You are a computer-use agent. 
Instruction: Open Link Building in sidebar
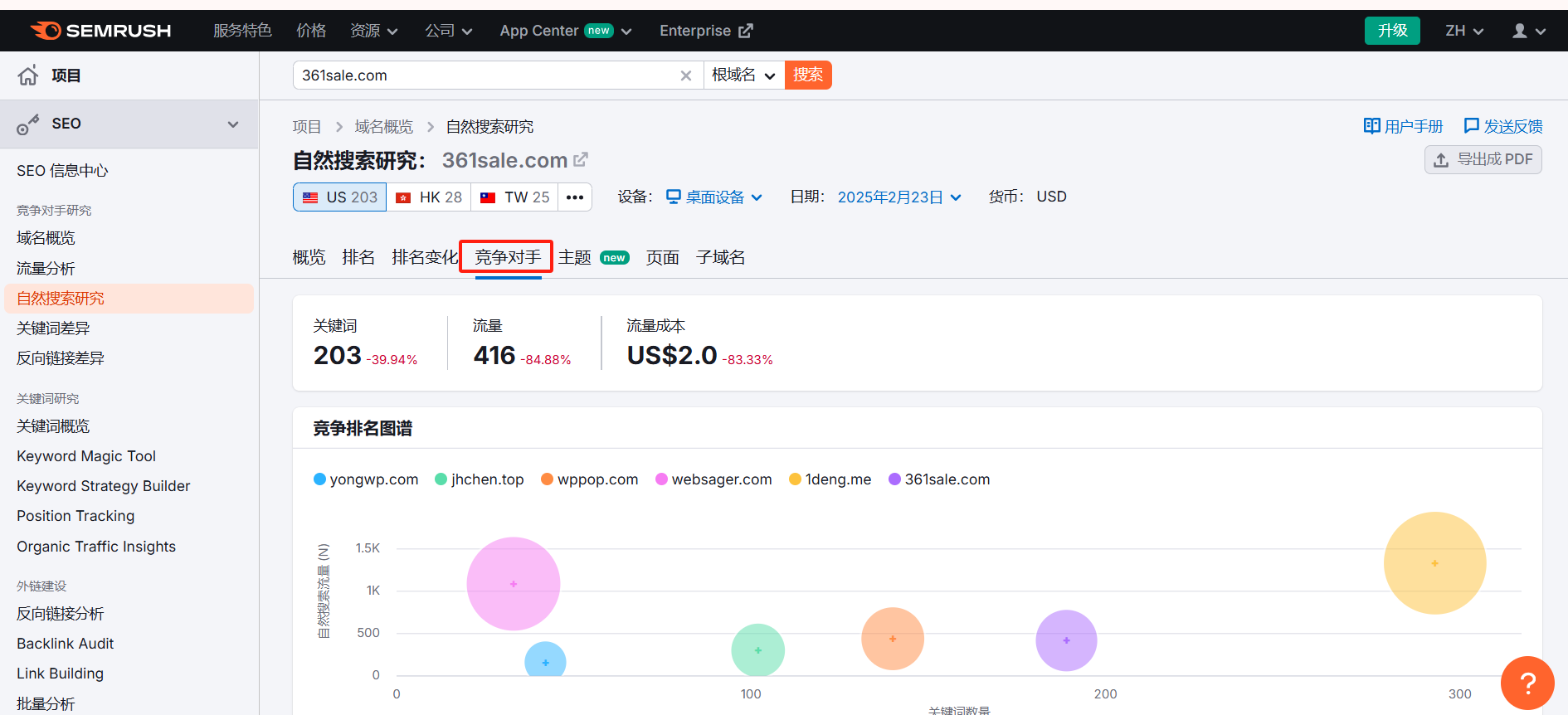(x=61, y=674)
